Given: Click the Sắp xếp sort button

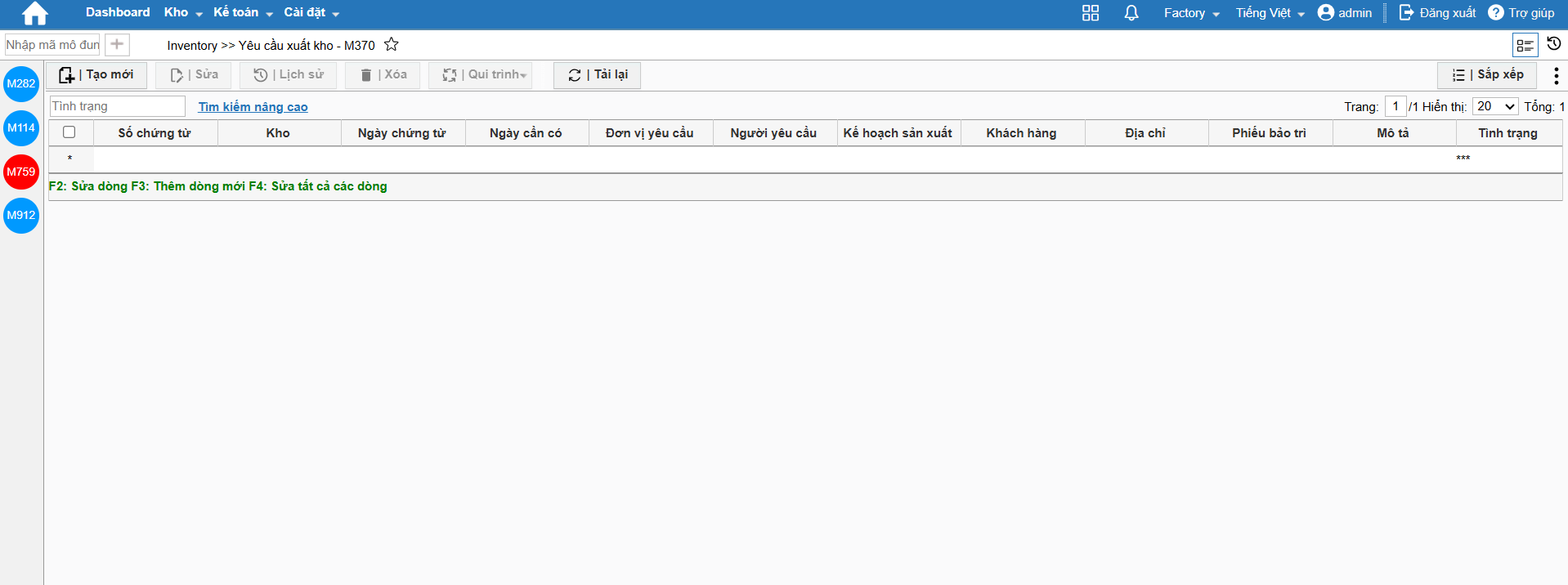Looking at the screenshot, I should (1487, 75).
